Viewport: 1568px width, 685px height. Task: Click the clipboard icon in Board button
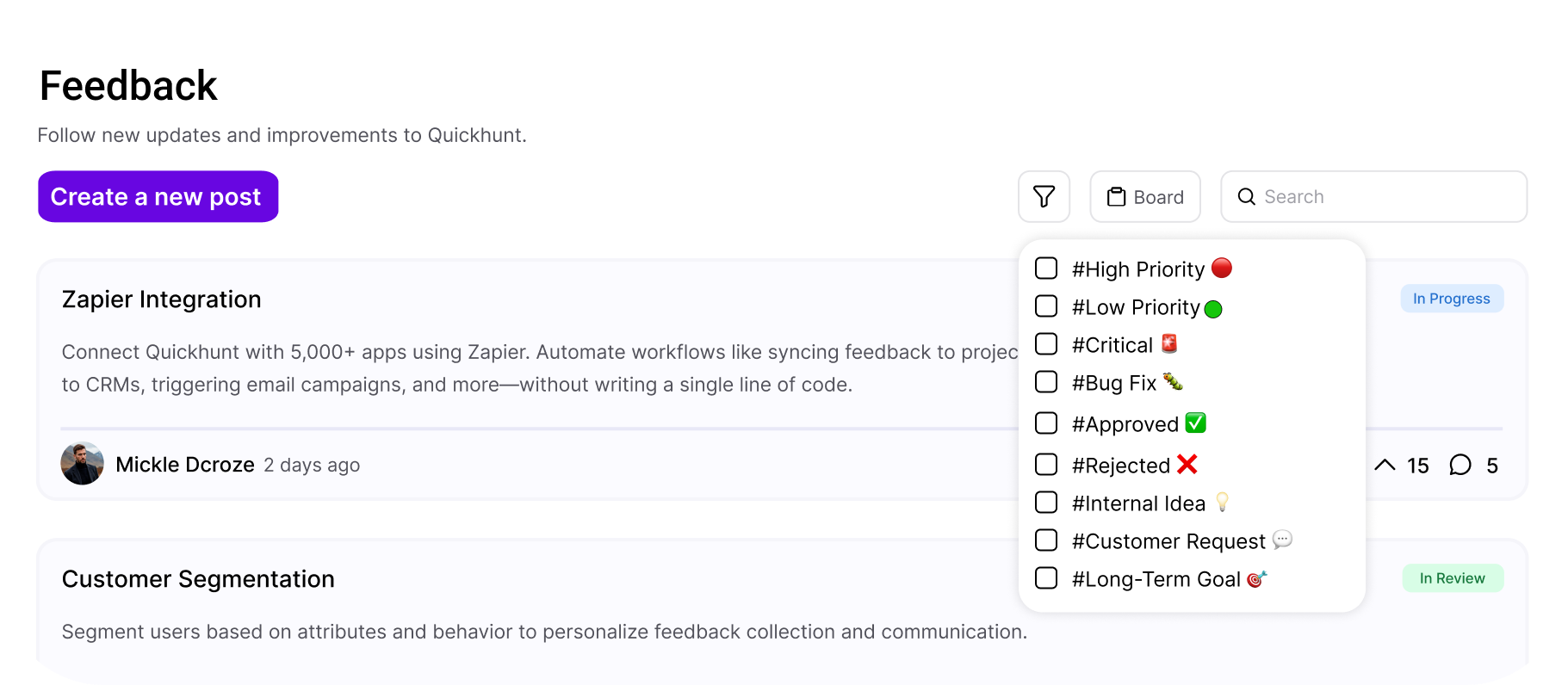pyautogui.click(x=1116, y=196)
